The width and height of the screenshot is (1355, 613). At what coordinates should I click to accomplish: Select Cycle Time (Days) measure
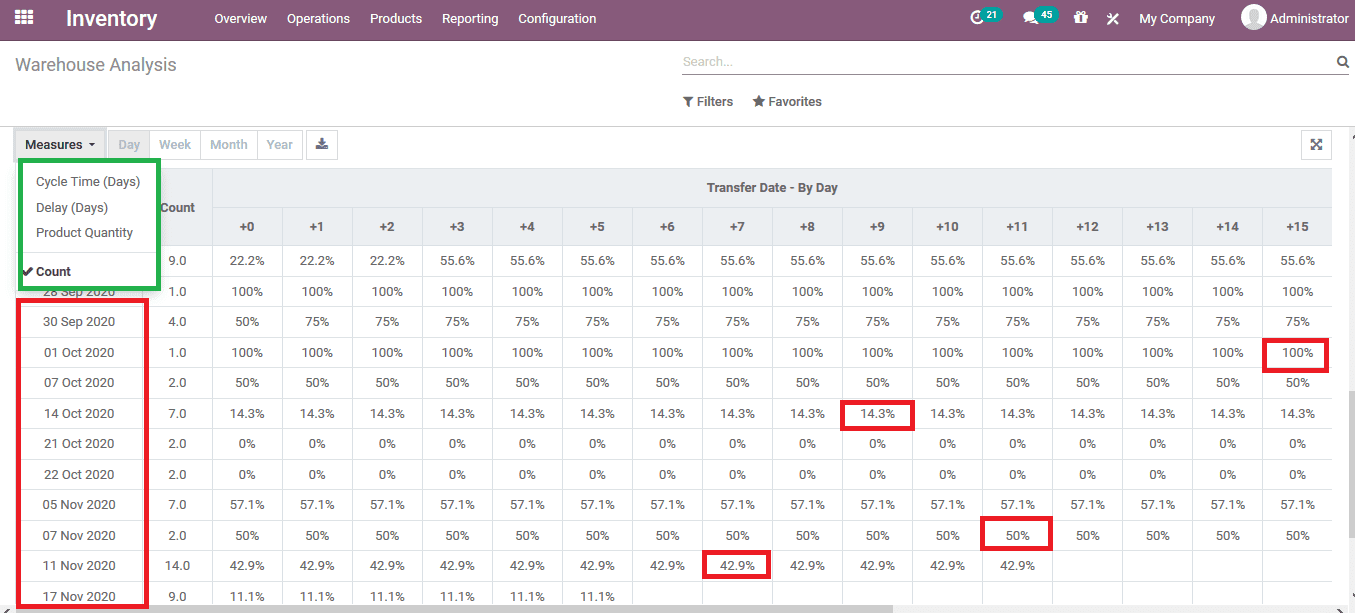tap(88, 182)
